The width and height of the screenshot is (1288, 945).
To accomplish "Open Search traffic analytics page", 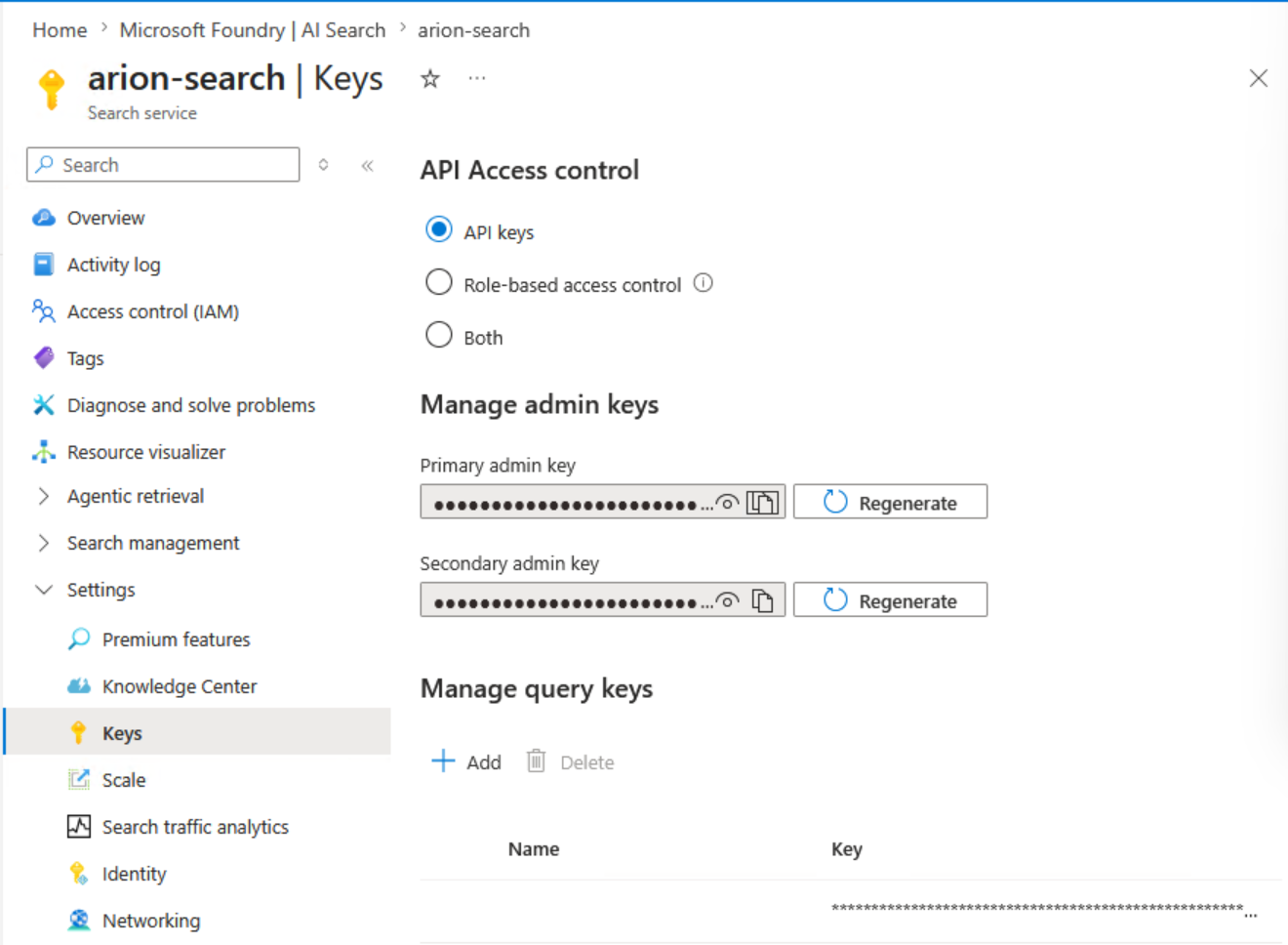I will (196, 827).
